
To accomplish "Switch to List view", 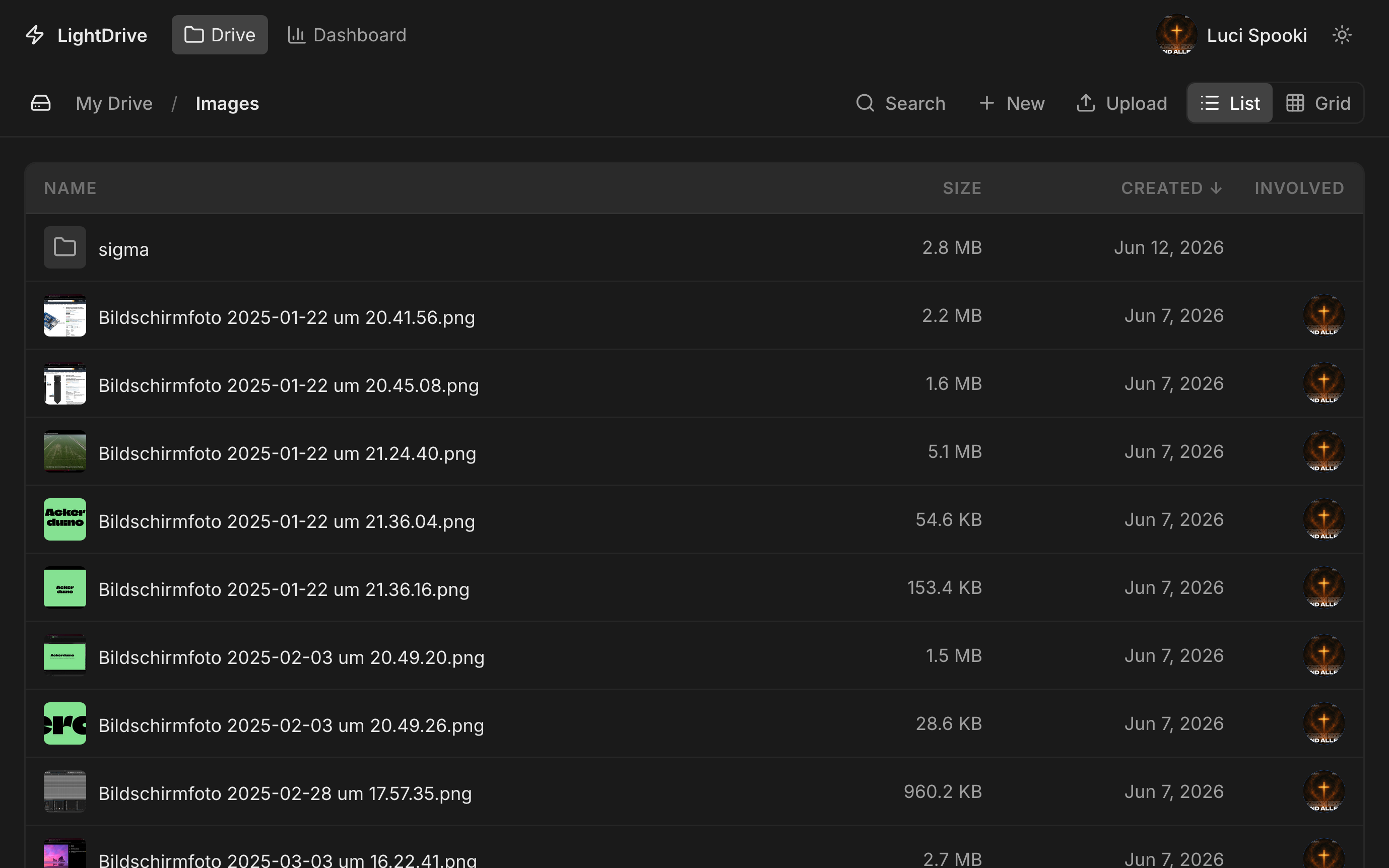I will pyautogui.click(x=1229, y=103).
